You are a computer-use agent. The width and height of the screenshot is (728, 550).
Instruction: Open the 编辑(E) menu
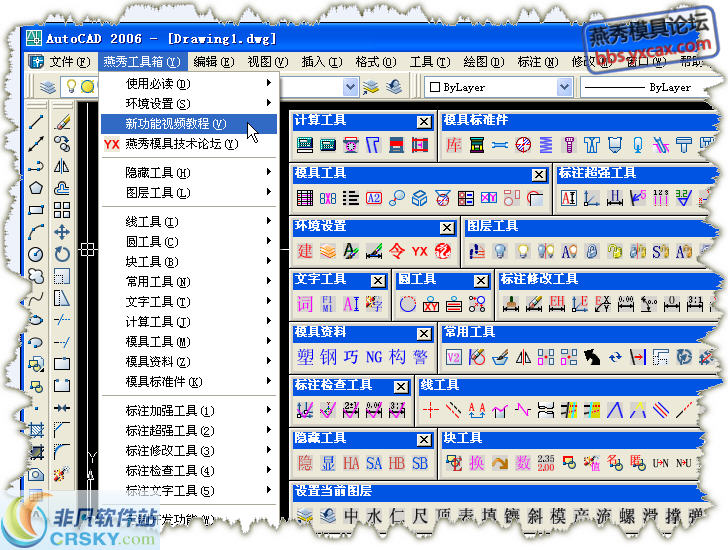click(214, 62)
